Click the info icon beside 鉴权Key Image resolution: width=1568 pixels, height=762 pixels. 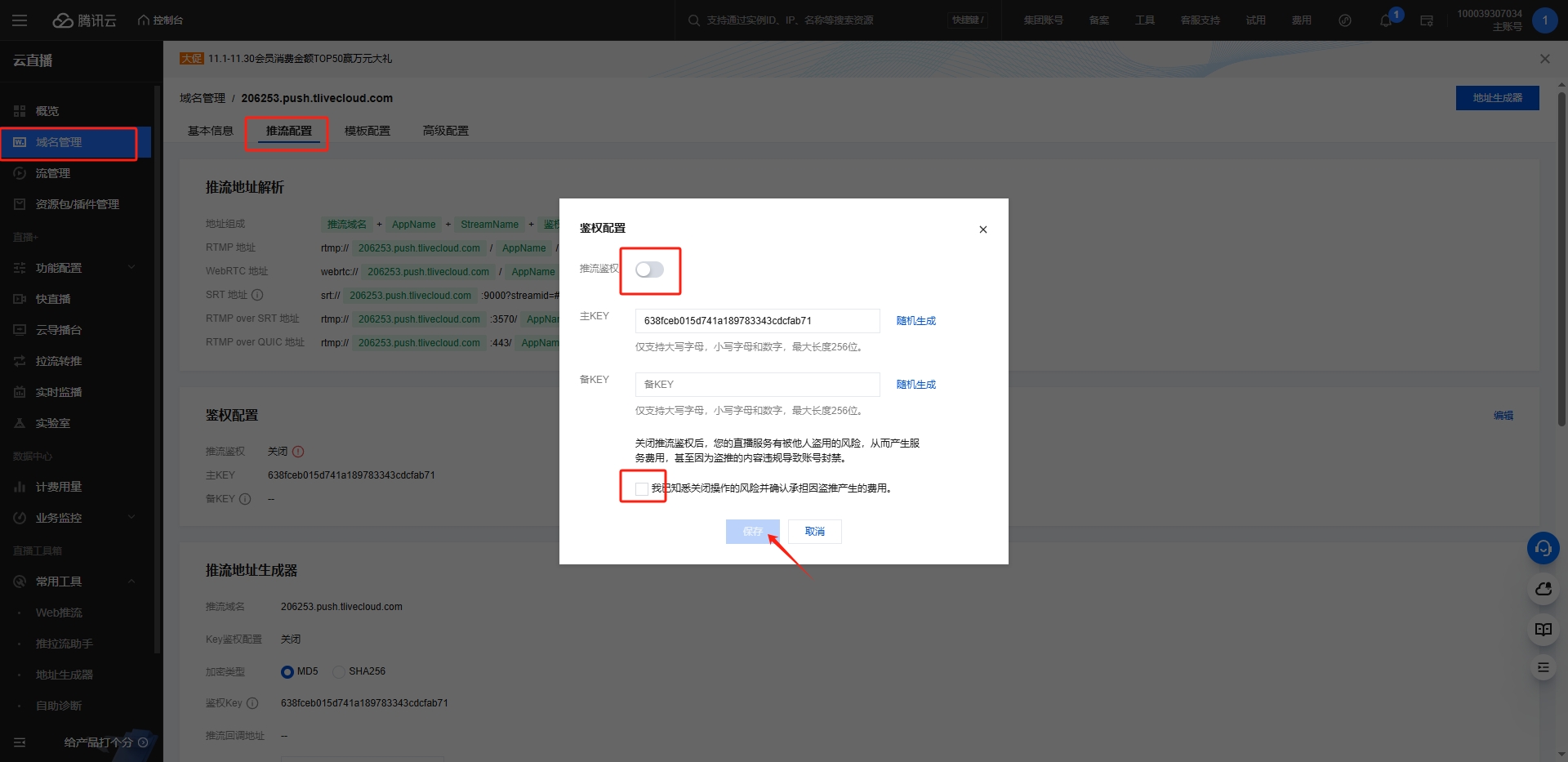point(252,703)
